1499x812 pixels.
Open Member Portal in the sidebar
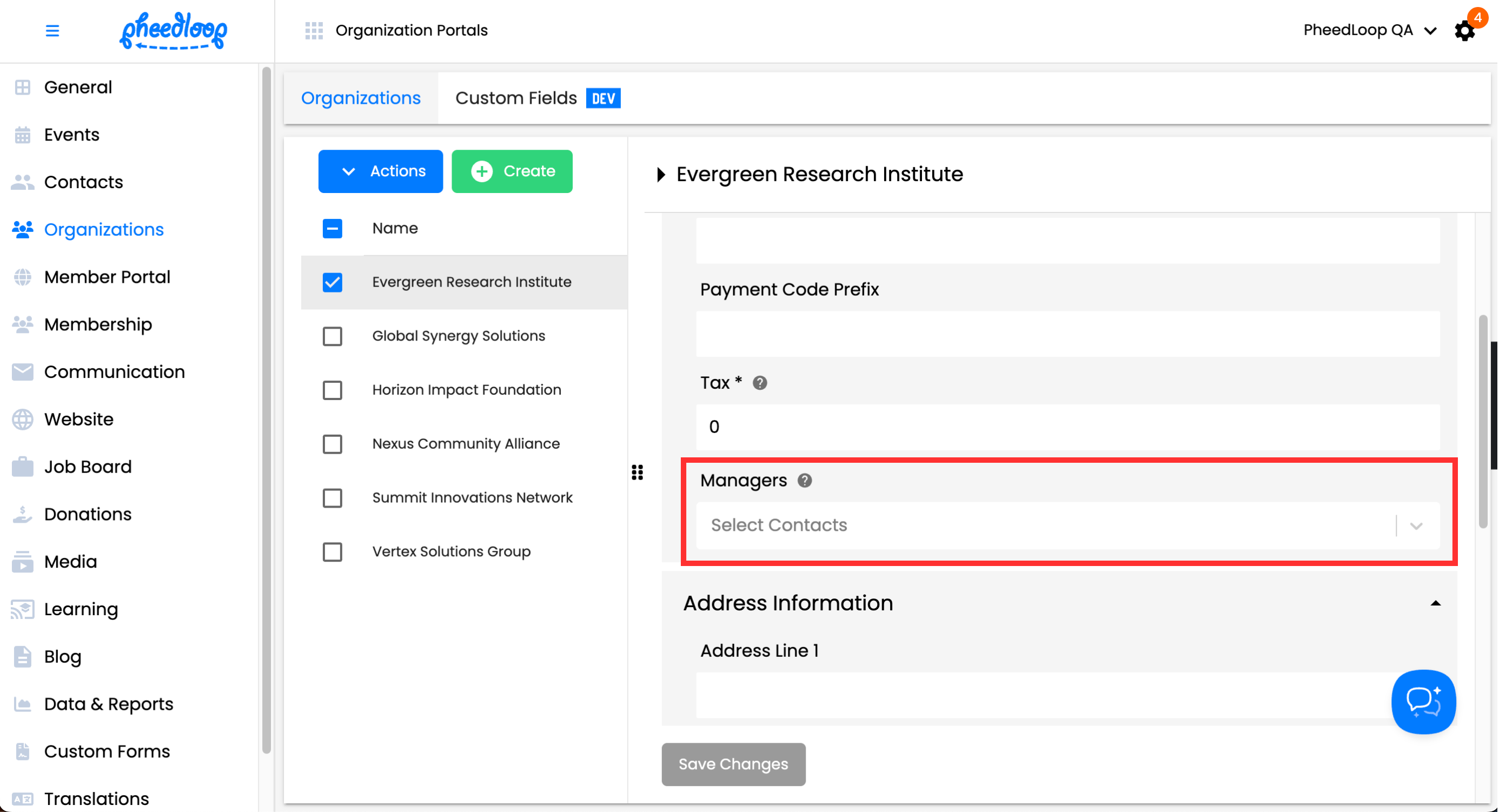pyautogui.click(x=107, y=277)
